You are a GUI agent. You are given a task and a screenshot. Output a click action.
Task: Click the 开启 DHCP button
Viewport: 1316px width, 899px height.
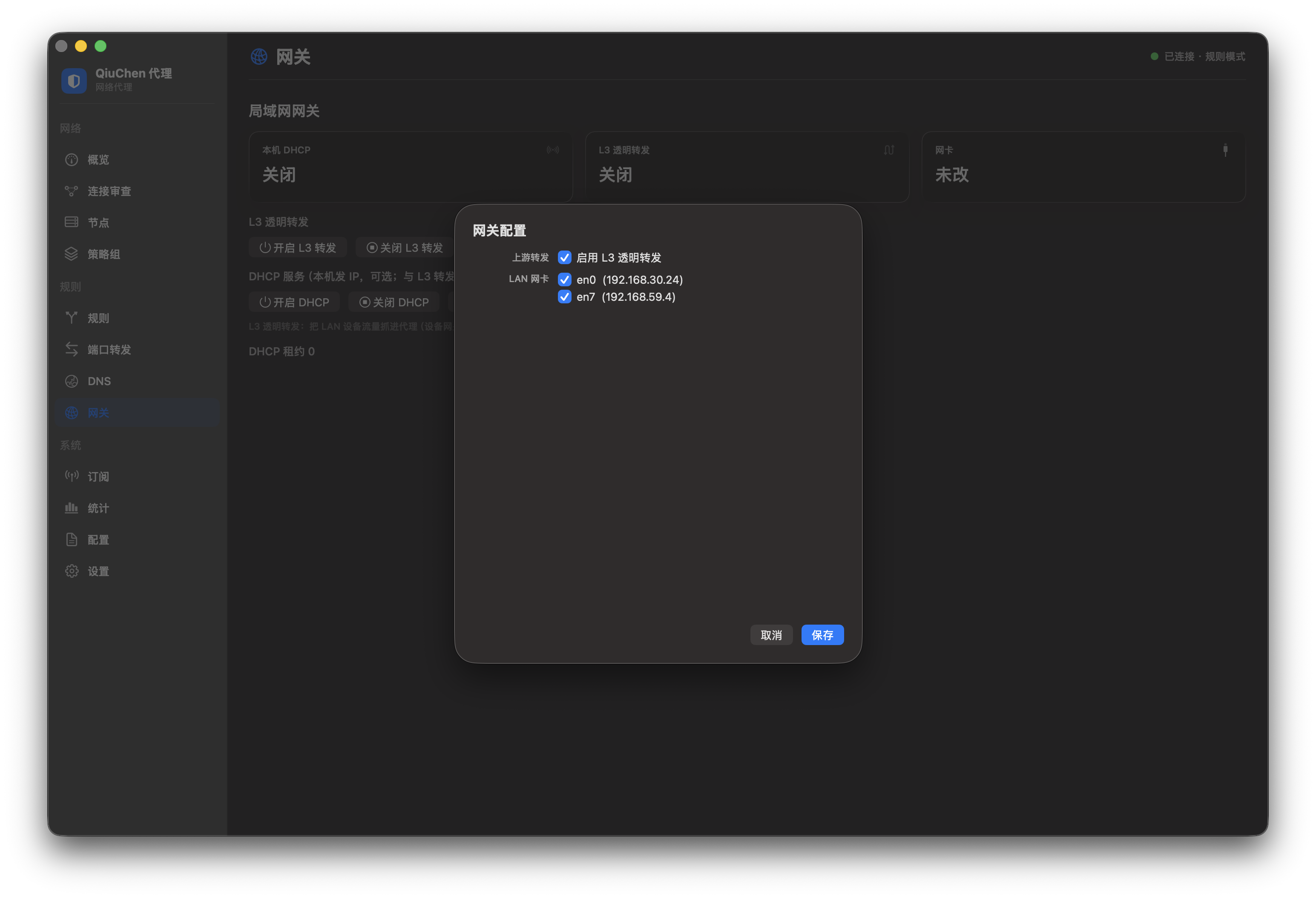click(294, 302)
